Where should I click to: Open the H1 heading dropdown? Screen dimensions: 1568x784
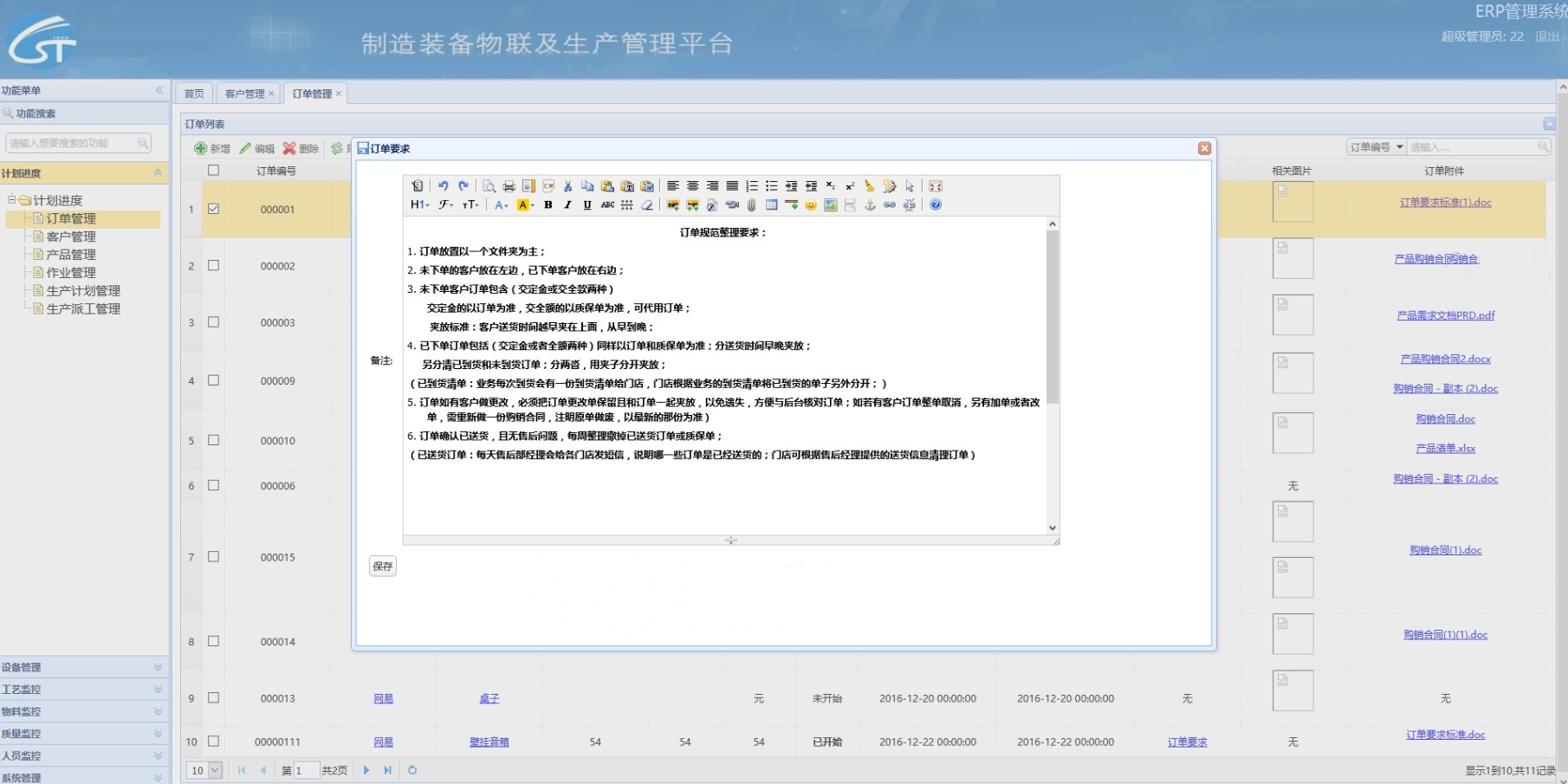(x=419, y=205)
